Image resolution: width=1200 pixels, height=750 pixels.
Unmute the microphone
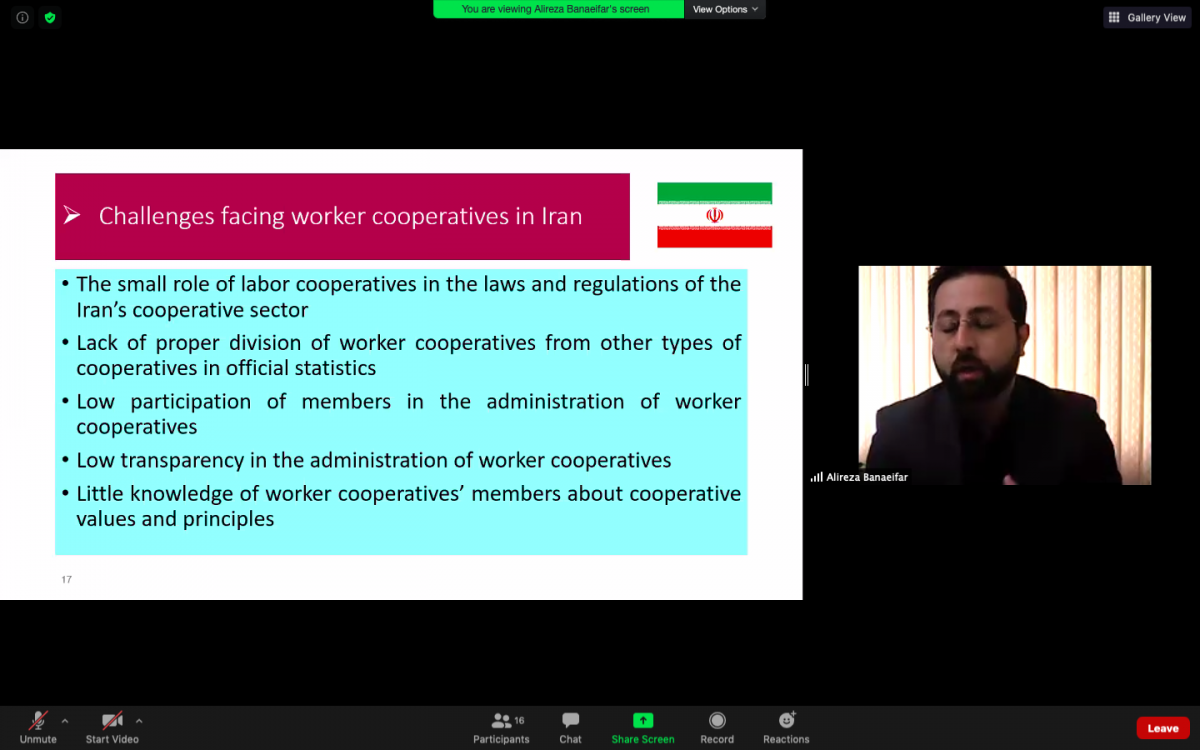pyautogui.click(x=38, y=720)
